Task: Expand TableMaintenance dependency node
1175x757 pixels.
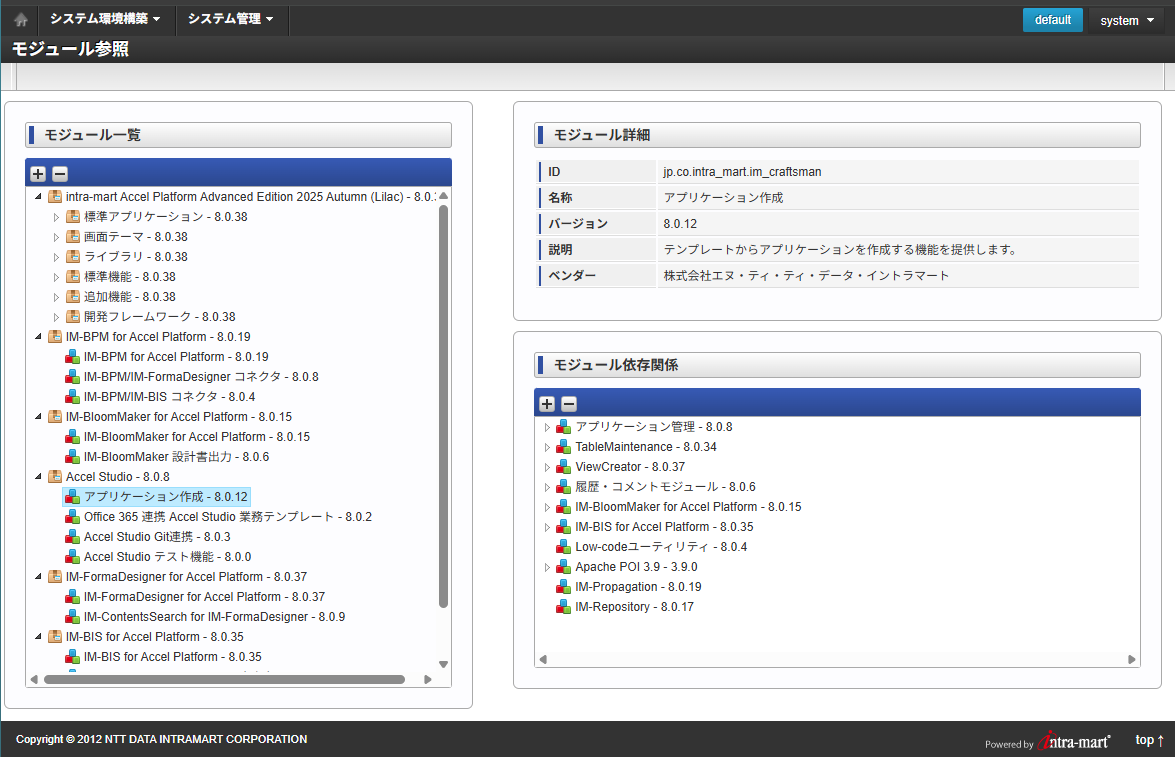Action: pyautogui.click(x=547, y=447)
